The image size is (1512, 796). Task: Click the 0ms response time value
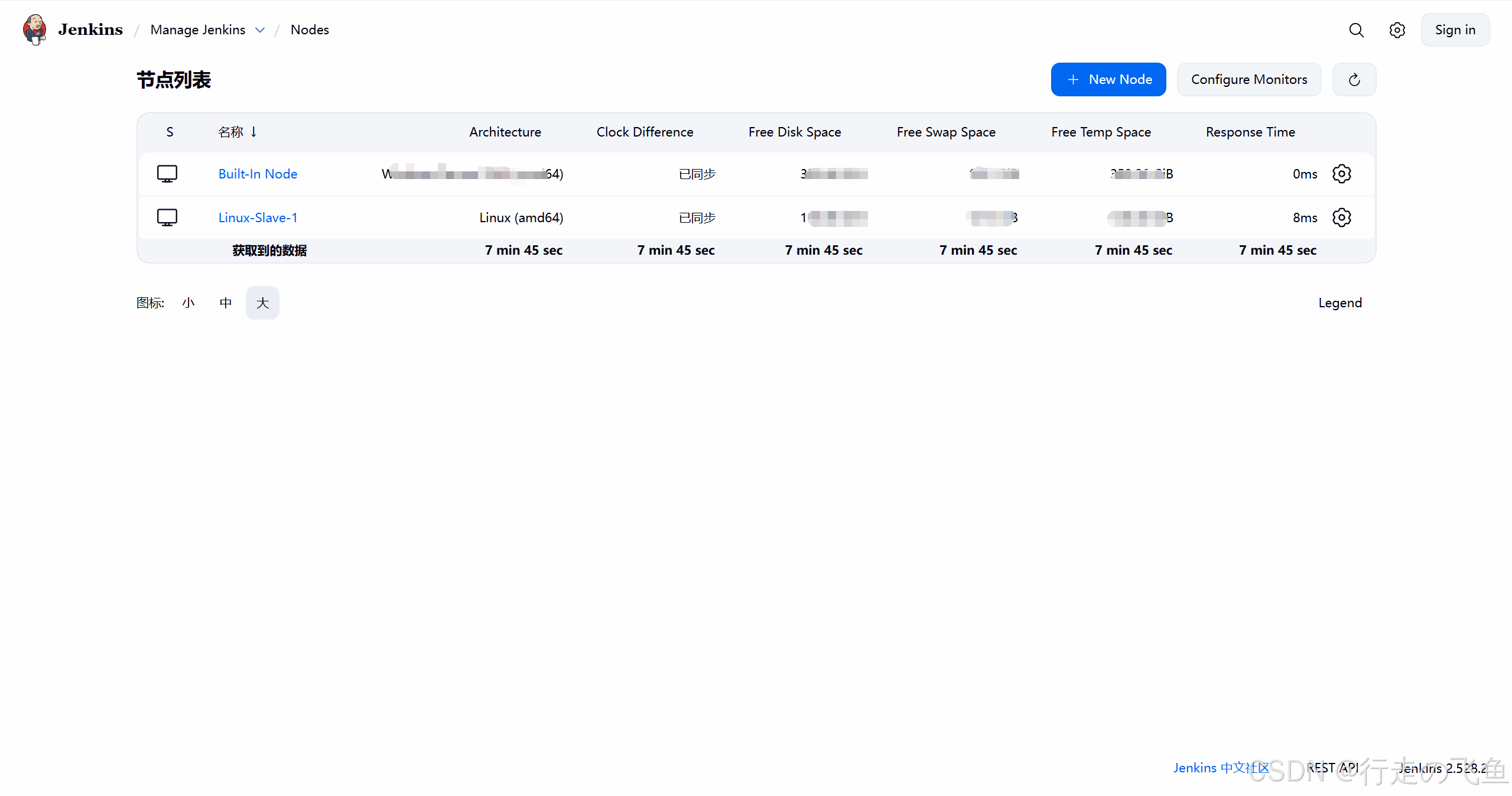tap(1305, 174)
